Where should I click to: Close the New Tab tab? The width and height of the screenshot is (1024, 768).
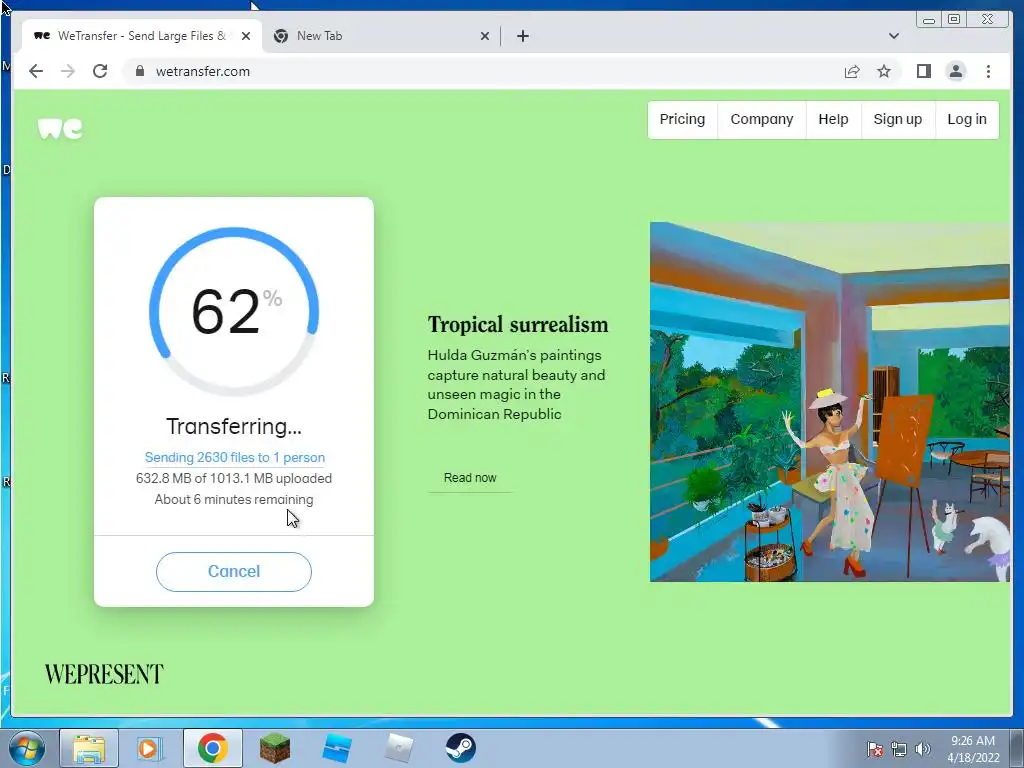(x=485, y=36)
